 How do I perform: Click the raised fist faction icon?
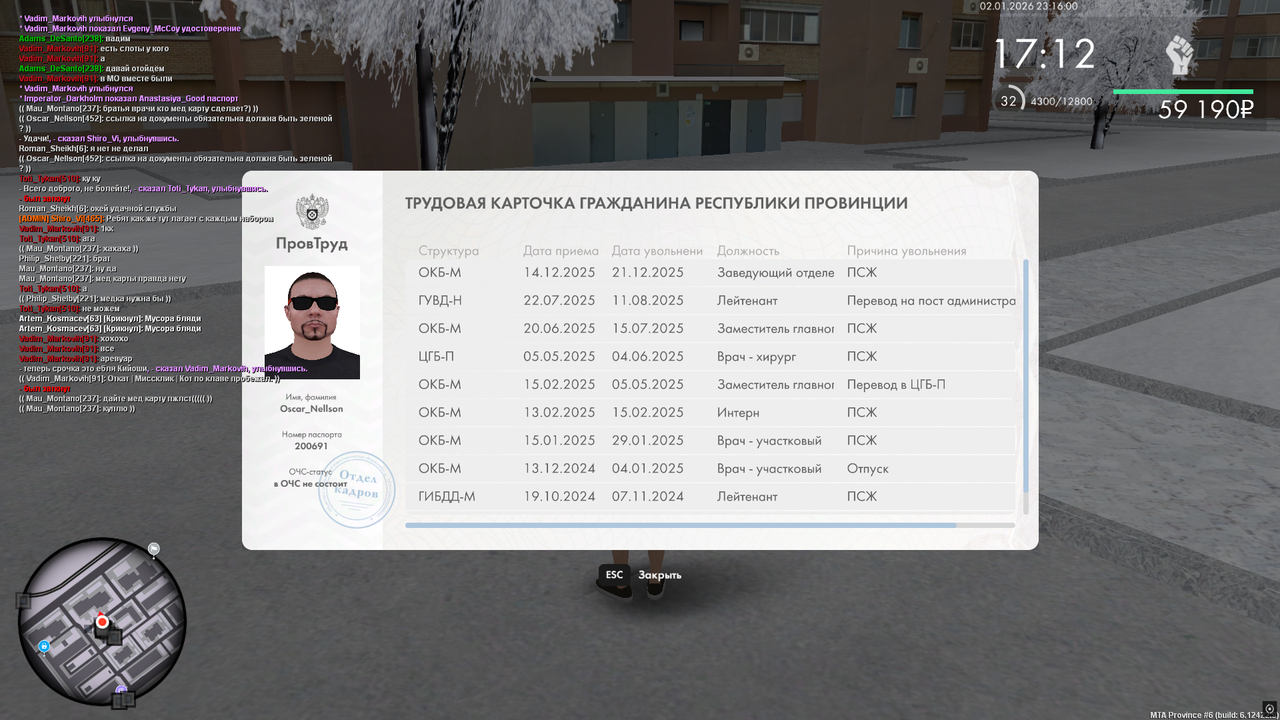click(1180, 54)
